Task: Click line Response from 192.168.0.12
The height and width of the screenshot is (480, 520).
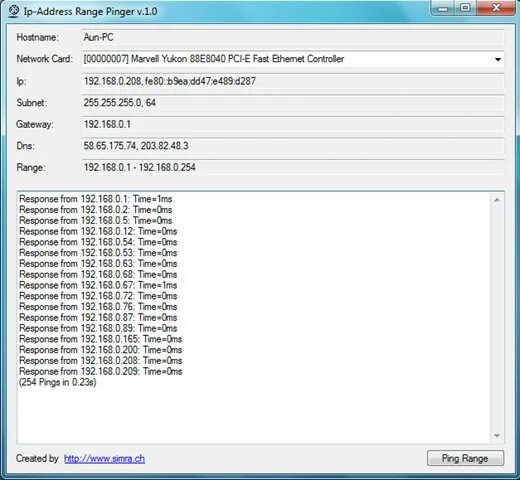Action: click(98, 231)
